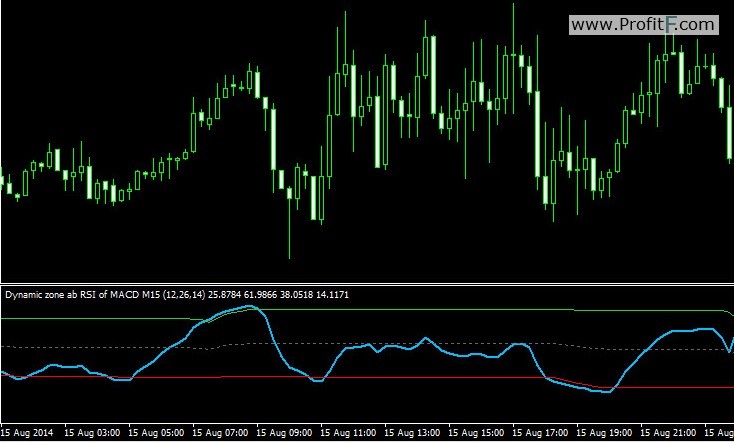The height and width of the screenshot is (443, 734).
Task: Click the '15 Aug 15:00' time axis label
Action: (x=477, y=432)
